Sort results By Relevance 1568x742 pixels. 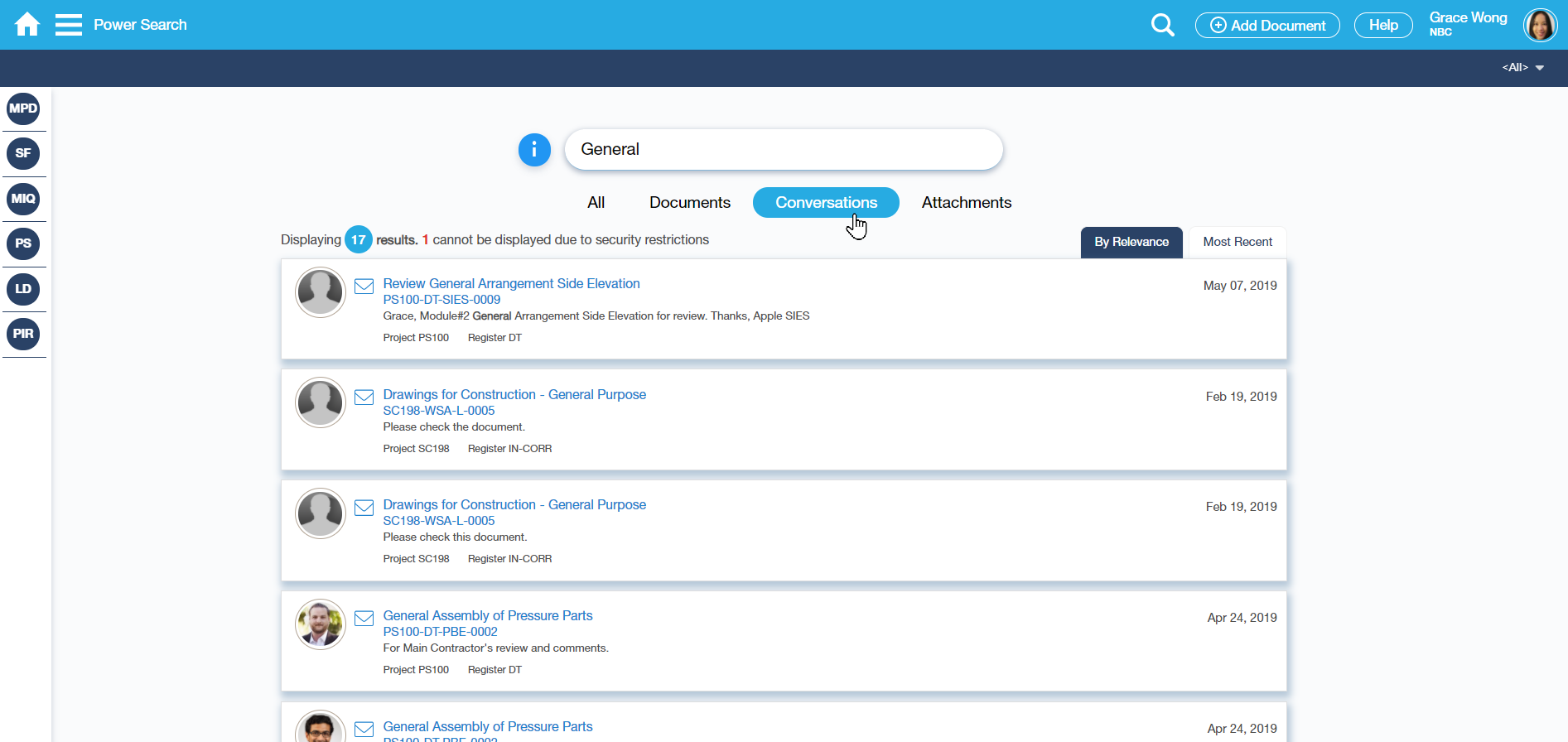point(1131,242)
